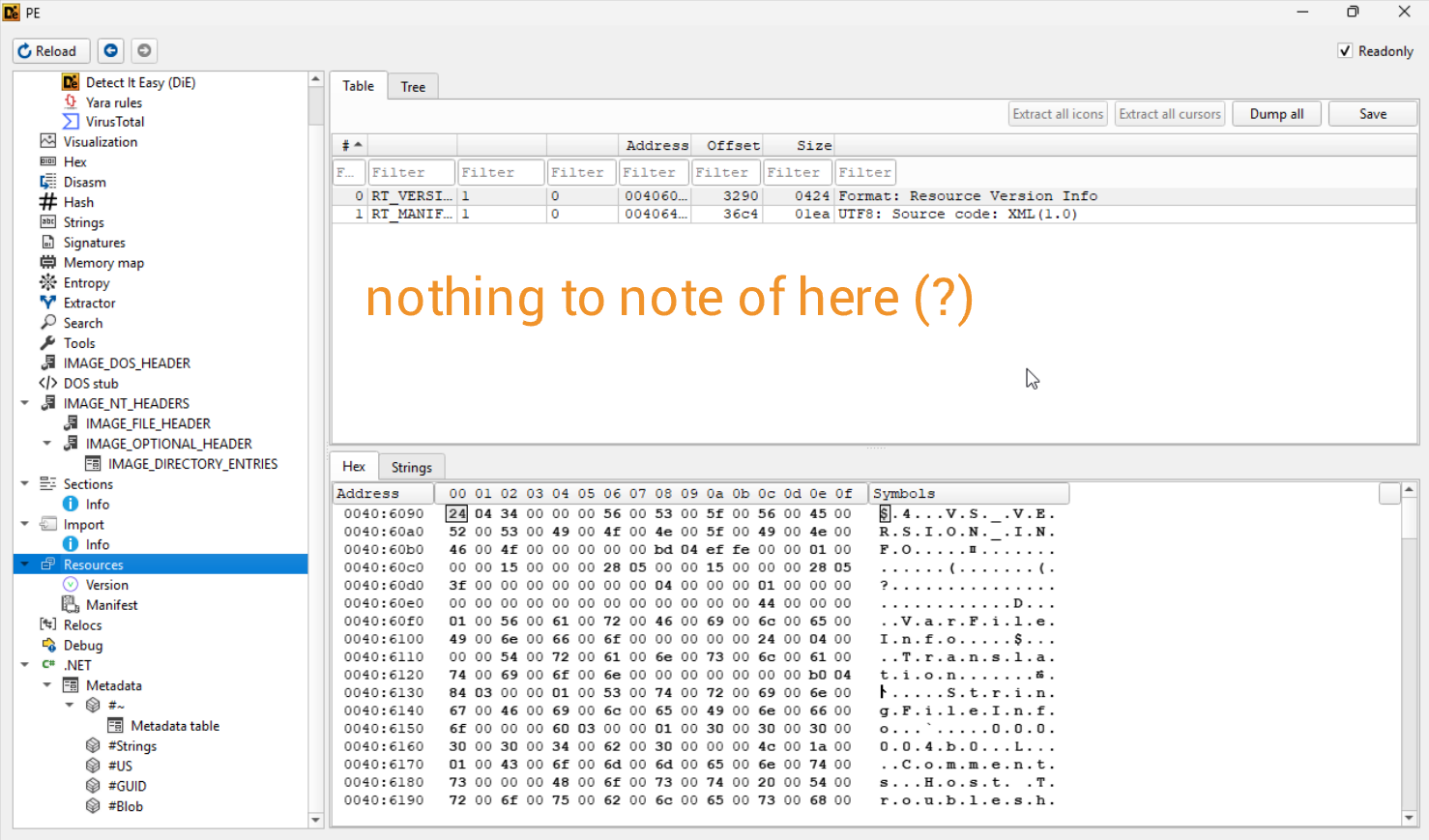Image resolution: width=1429 pixels, height=840 pixels.
Task: Open the Hash tool icon
Action: (x=47, y=202)
